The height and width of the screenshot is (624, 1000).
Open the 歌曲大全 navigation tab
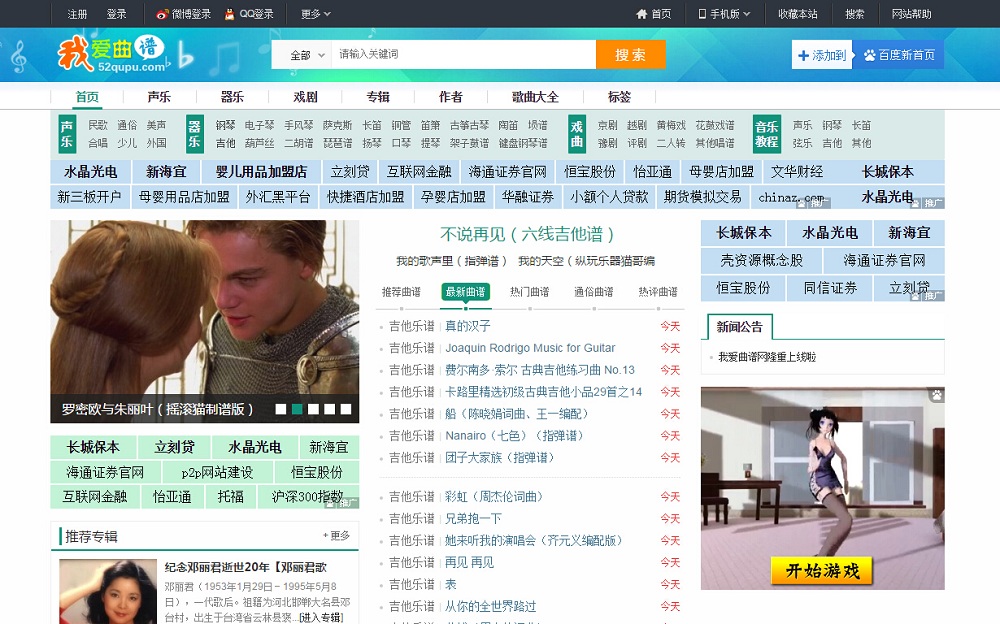click(535, 97)
